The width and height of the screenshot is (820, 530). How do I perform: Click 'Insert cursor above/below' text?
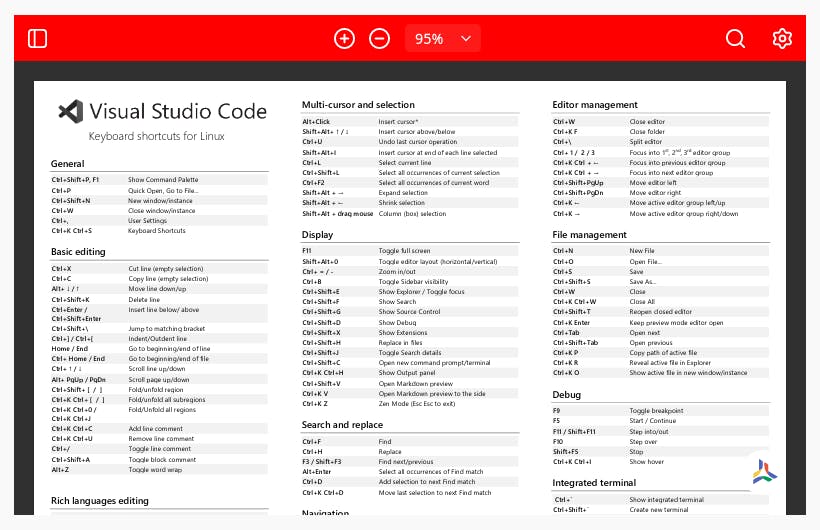[x=417, y=132]
